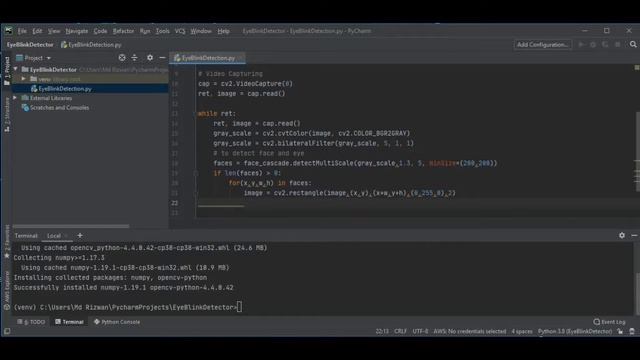Click the tool windows quick access icon
Image resolution: width=640 pixels, height=360 pixels.
[x=7, y=331]
